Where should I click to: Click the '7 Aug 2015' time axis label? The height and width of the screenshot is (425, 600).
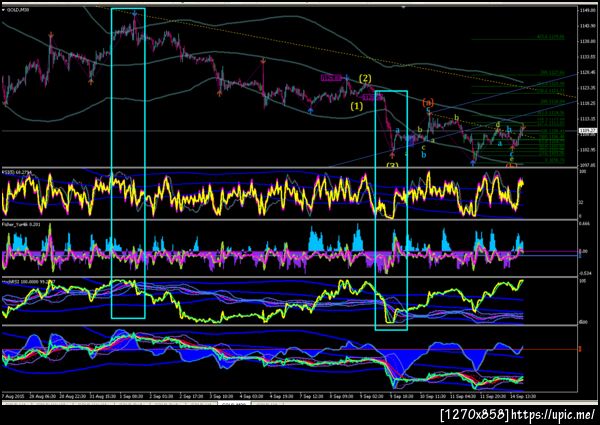(x=13, y=396)
